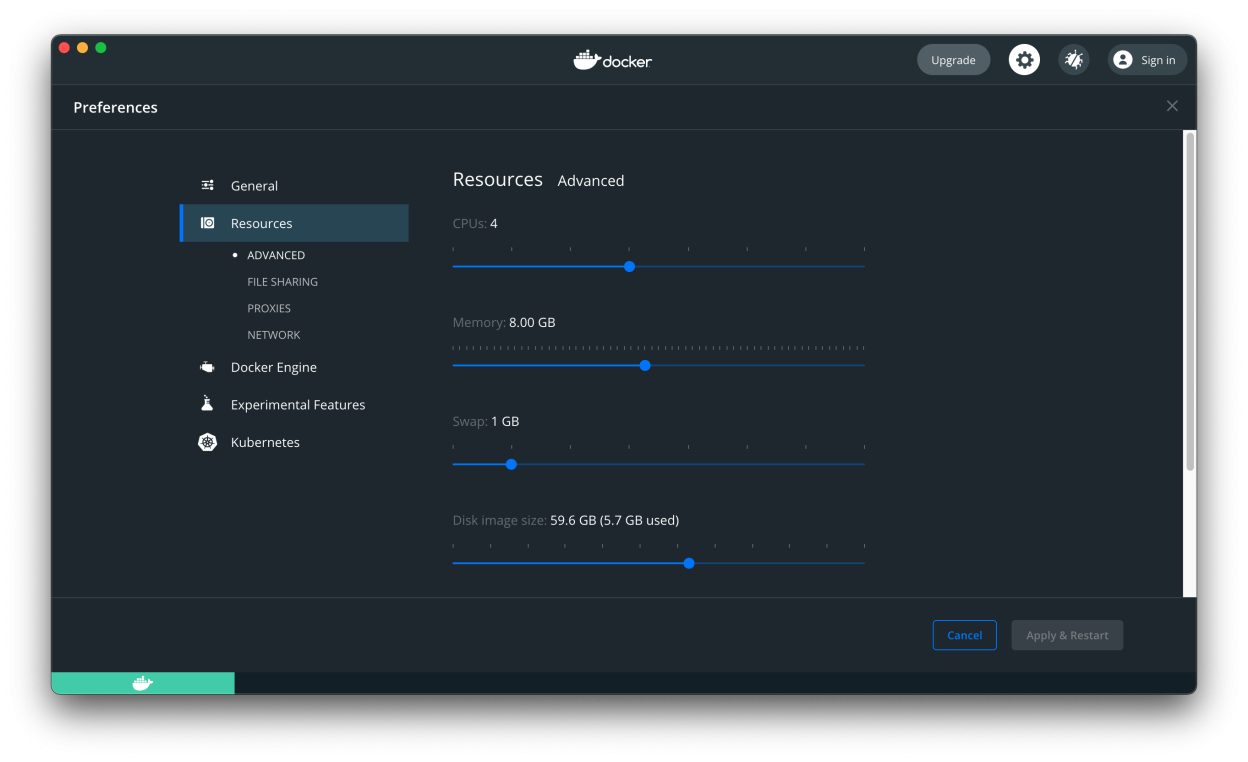Click the macOS yellow minimize button

[82, 47]
